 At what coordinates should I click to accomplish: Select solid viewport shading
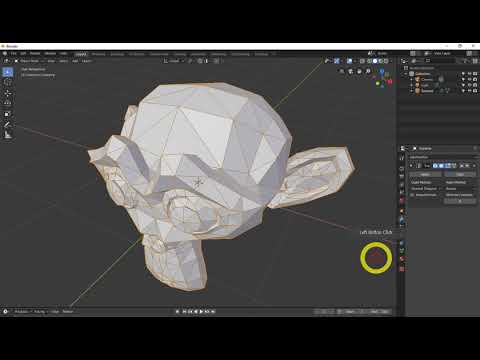click(x=375, y=61)
